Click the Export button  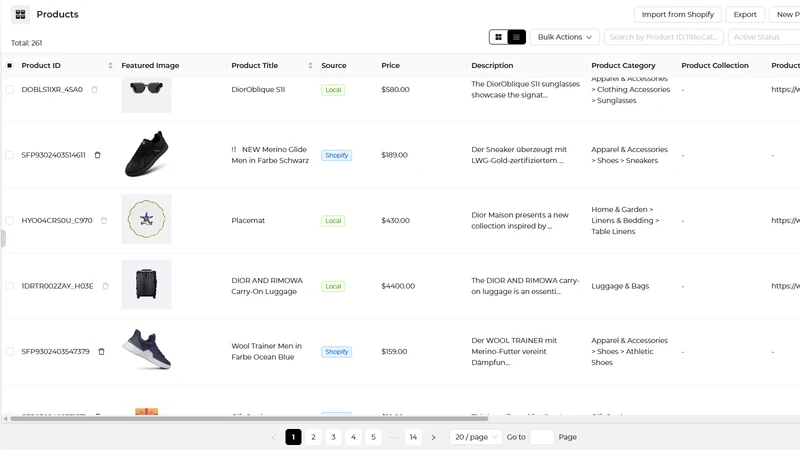pyautogui.click(x=745, y=14)
